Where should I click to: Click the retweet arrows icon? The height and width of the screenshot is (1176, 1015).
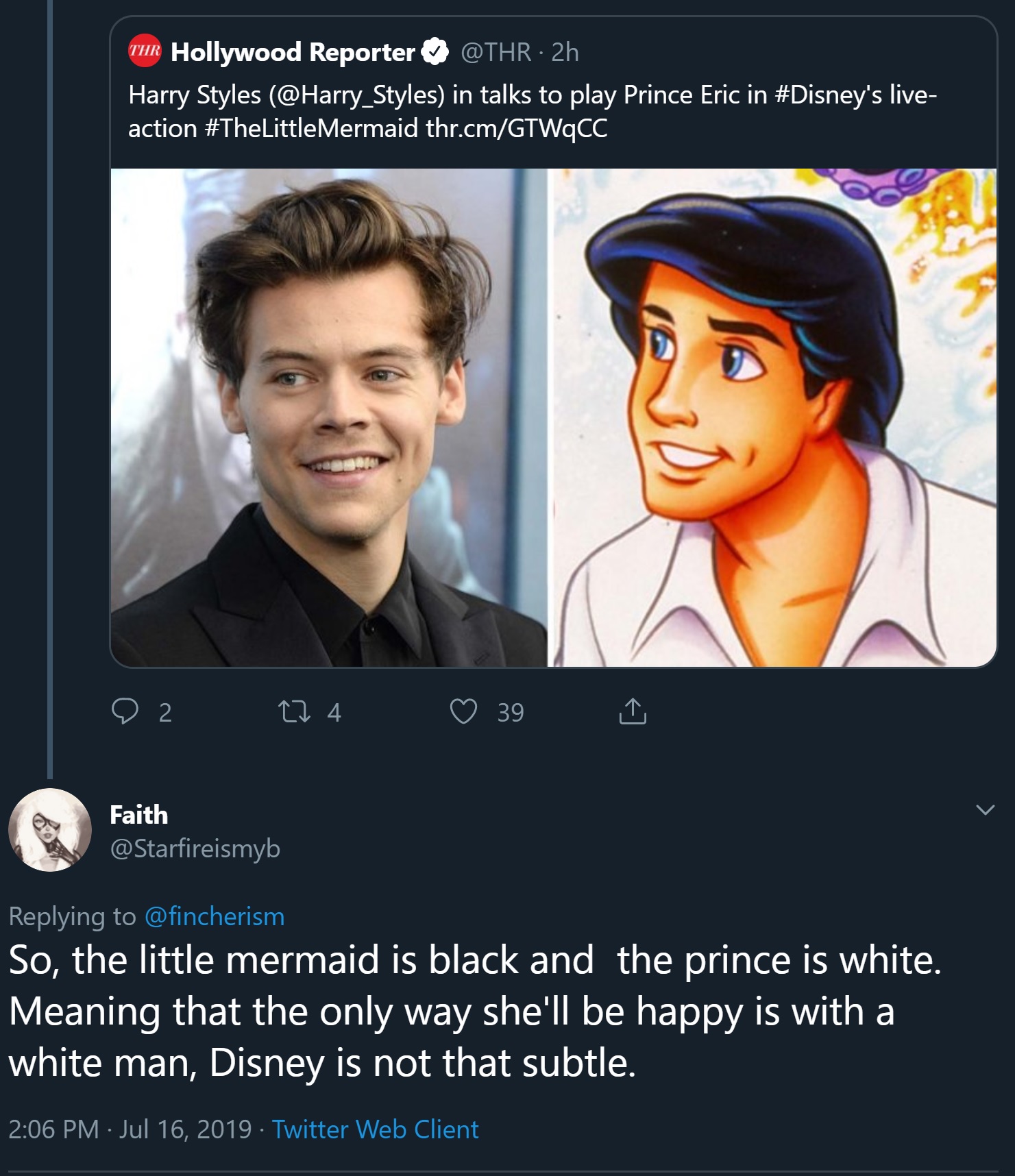tap(294, 711)
